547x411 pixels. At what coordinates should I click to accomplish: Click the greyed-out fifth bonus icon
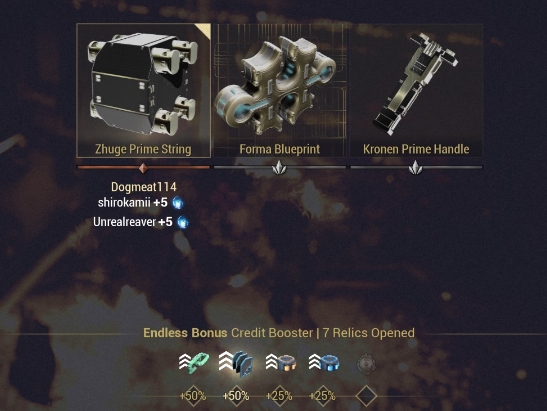coord(366,364)
